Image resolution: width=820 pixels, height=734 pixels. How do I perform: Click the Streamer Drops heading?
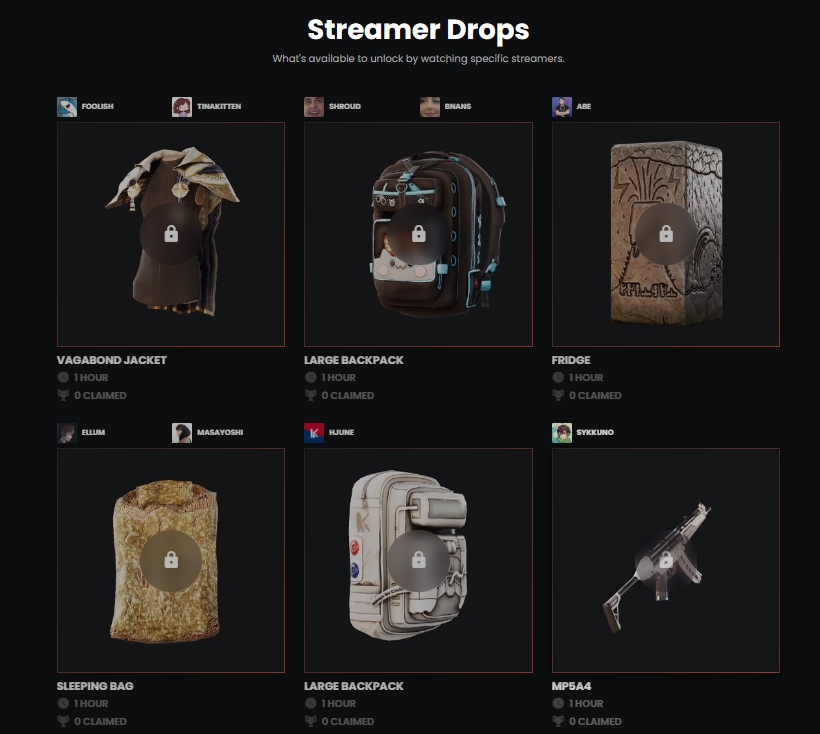click(418, 30)
